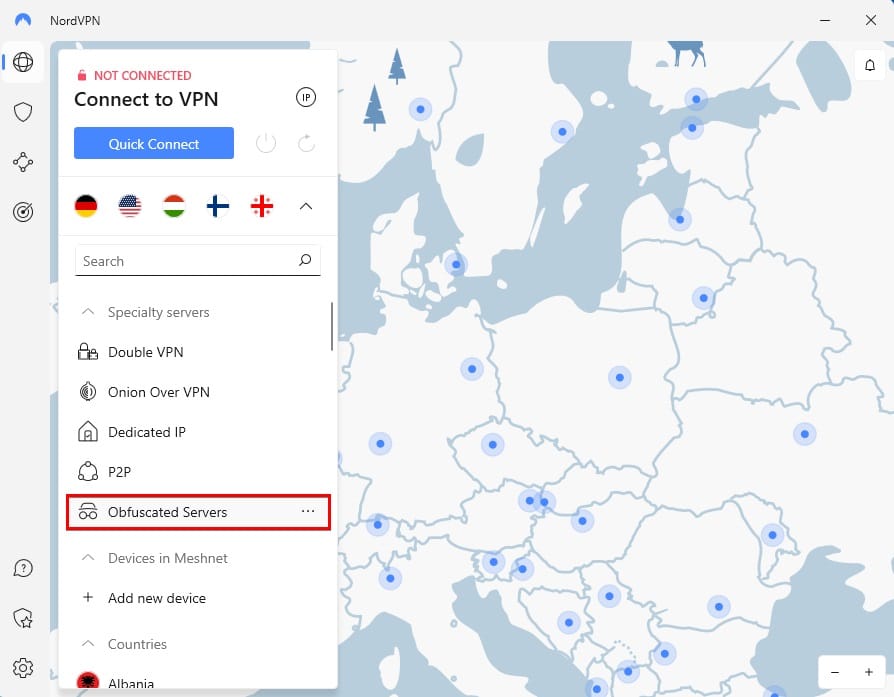Connect to Georgia flag shortcut

coord(262,206)
